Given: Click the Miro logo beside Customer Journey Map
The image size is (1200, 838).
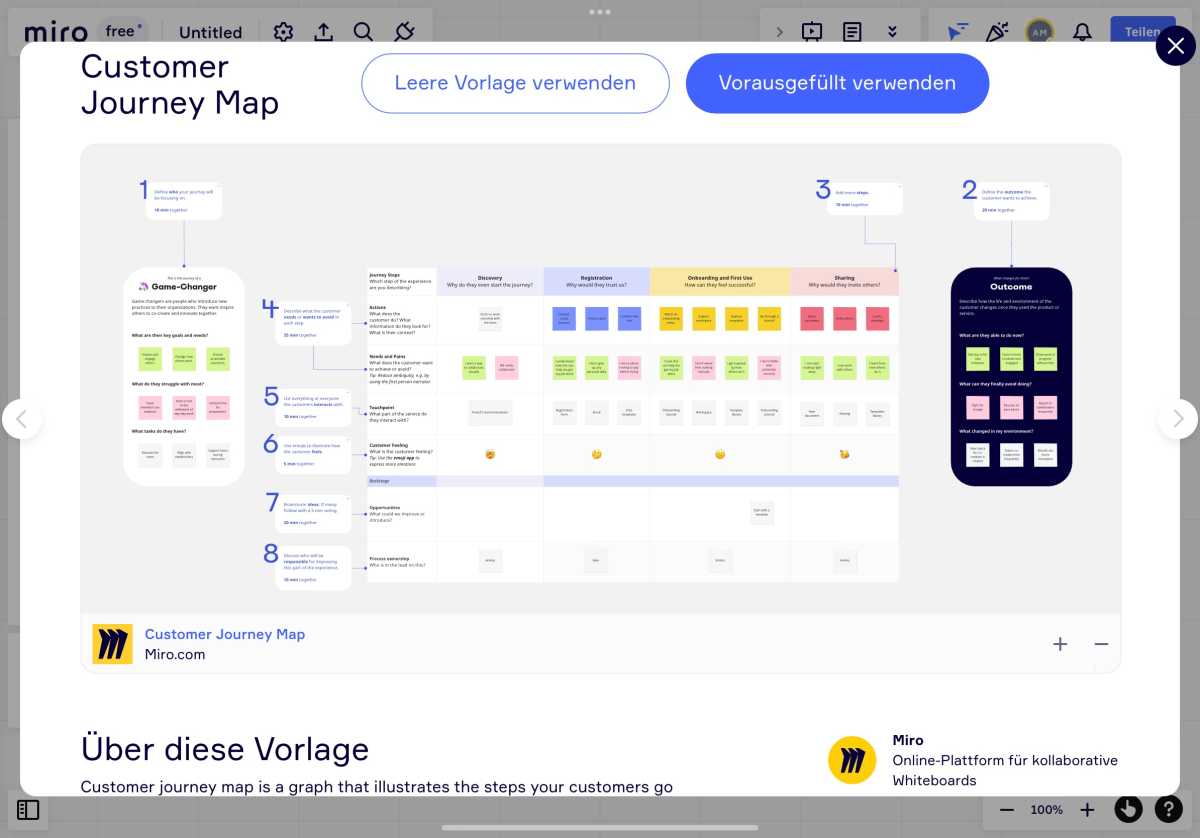Looking at the screenshot, I should (x=112, y=644).
